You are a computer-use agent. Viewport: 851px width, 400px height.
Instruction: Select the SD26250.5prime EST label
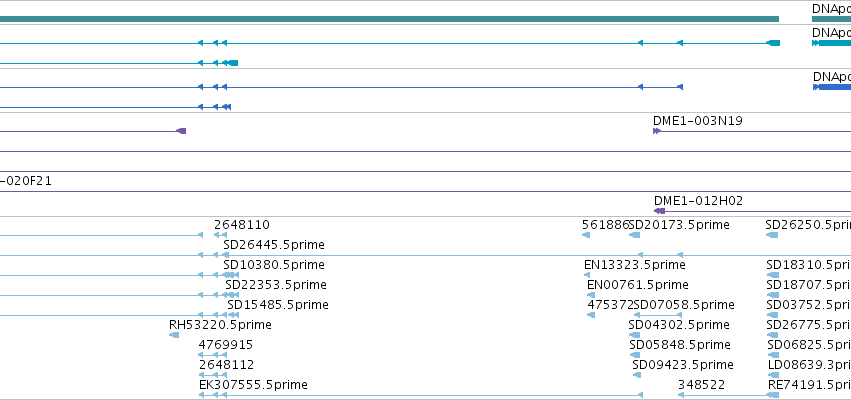coord(808,225)
